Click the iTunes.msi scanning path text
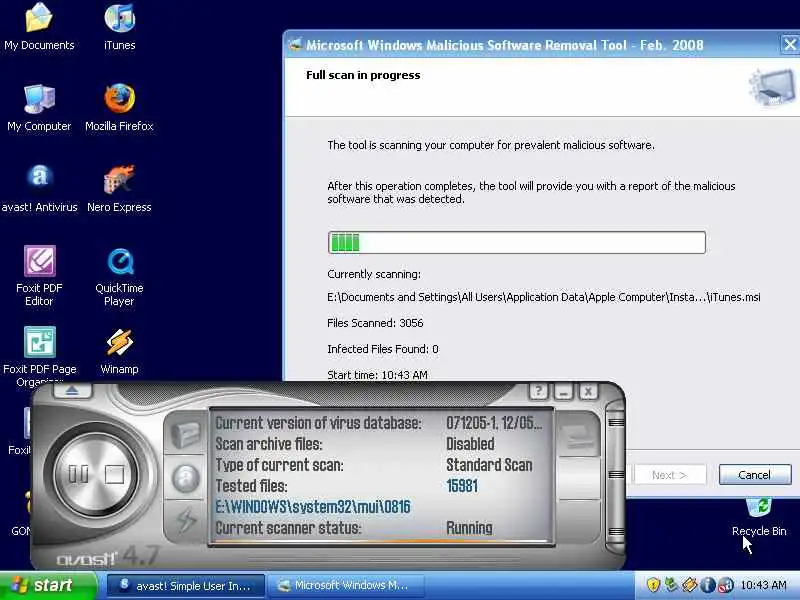Viewport: 800px width, 600px height. tap(544, 297)
